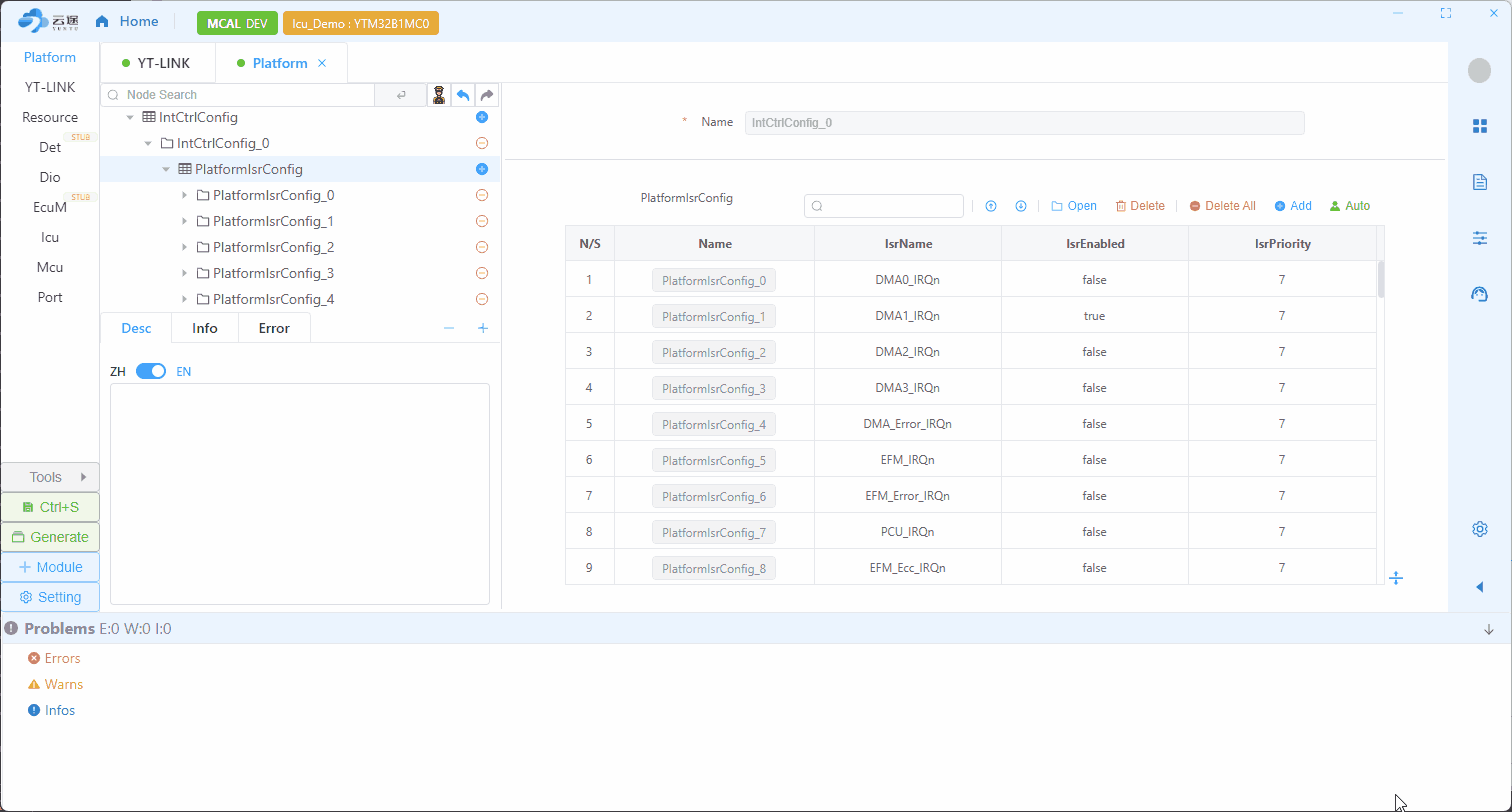Click the guard avatar icon beside search
Viewport: 1512px width, 812px height.
[x=438, y=95]
